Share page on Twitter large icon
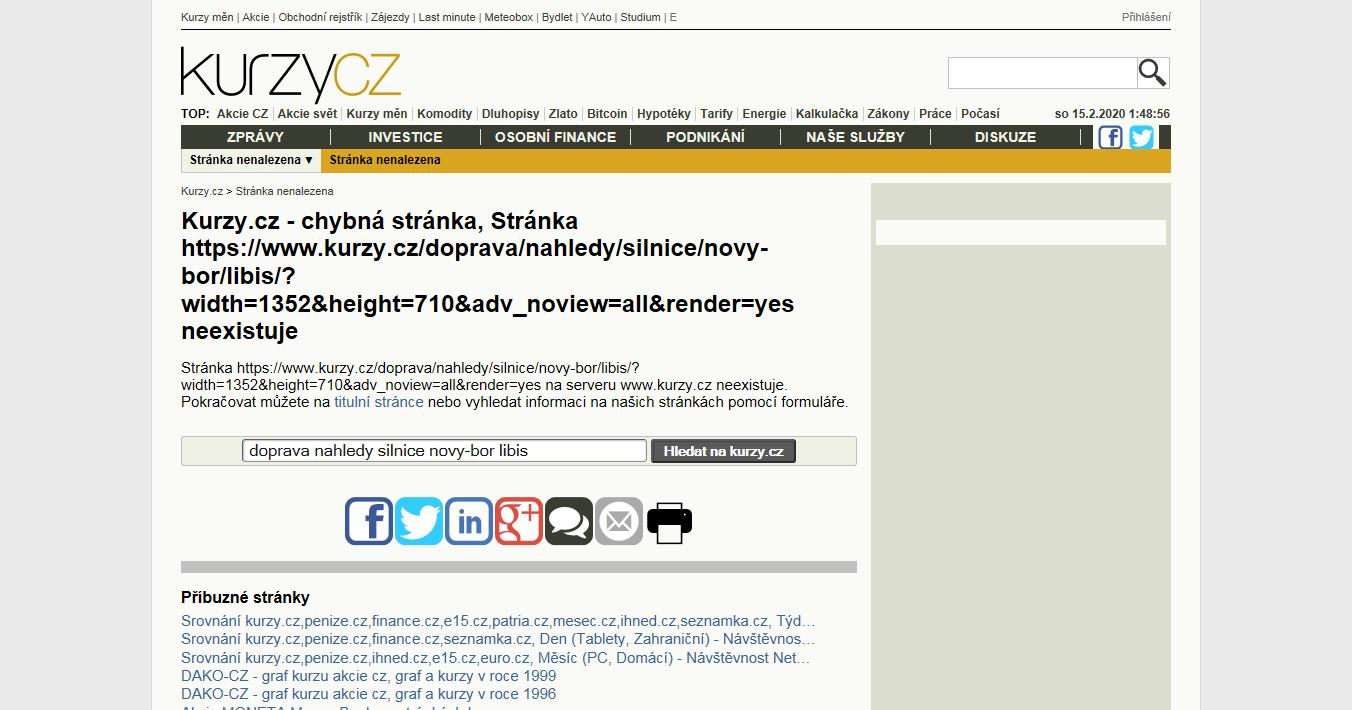This screenshot has width=1352, height=710. coord(419,521)
